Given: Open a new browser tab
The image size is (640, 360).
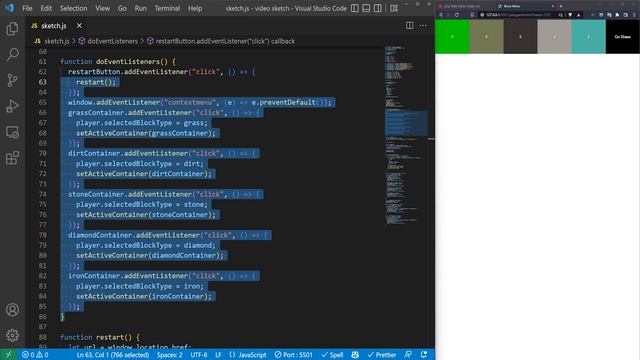Looking at the screenshot, I should pyautogui.click(x=561, y=6).
